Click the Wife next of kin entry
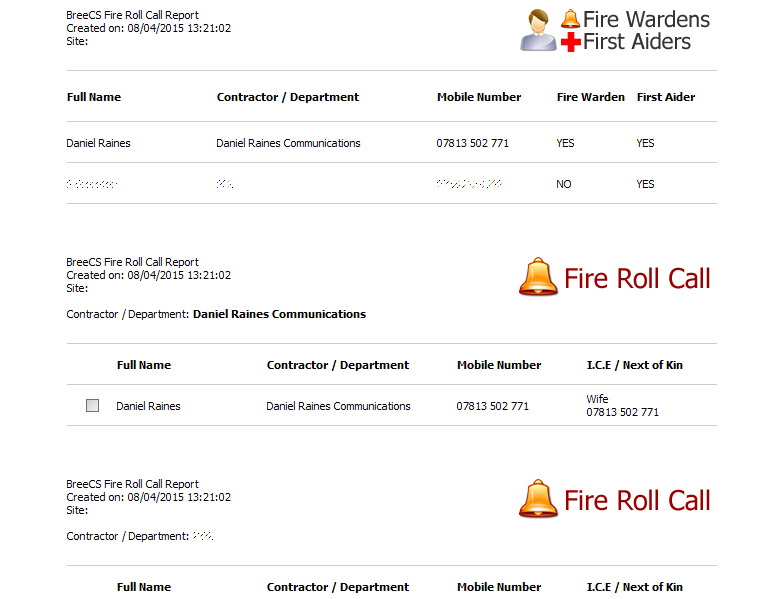783x599 pixels. 597,399
